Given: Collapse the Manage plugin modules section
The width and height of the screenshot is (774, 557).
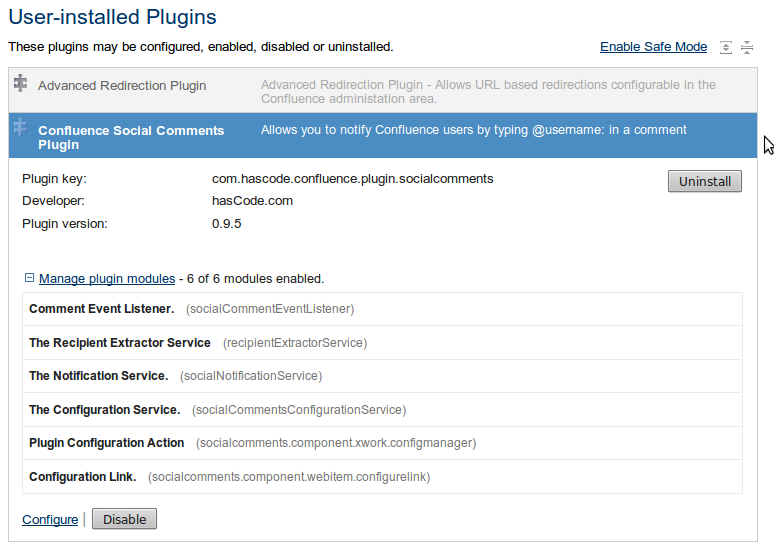Looking at the screenshot, I should 29,278.
